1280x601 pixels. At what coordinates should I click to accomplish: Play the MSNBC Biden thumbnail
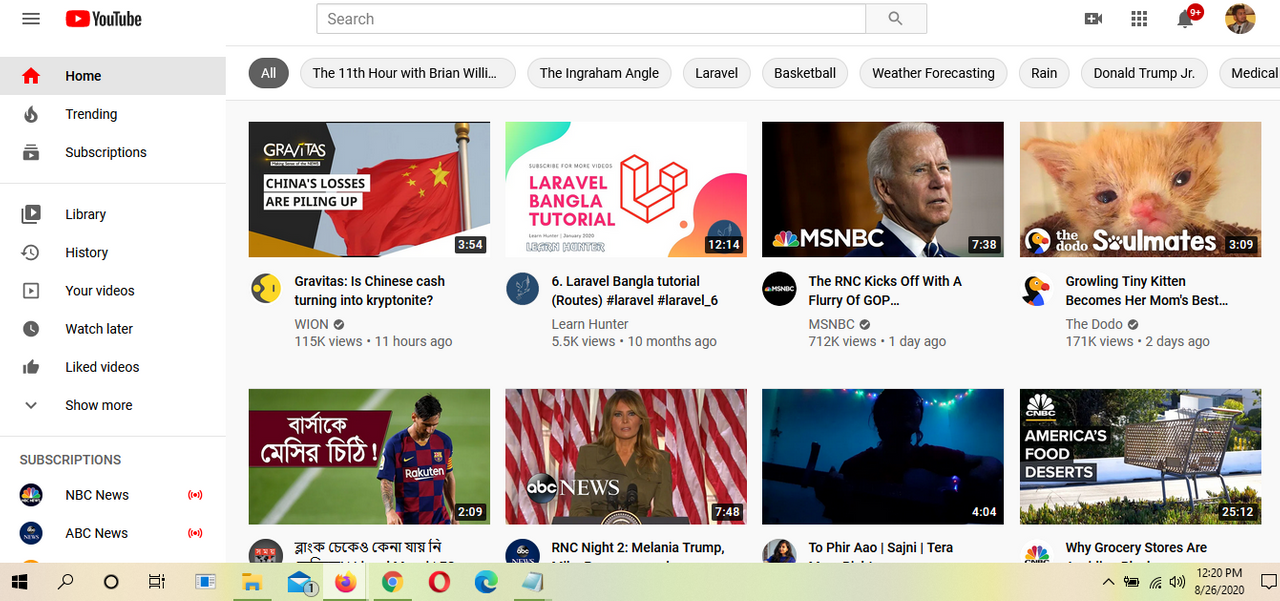[883, 190]
